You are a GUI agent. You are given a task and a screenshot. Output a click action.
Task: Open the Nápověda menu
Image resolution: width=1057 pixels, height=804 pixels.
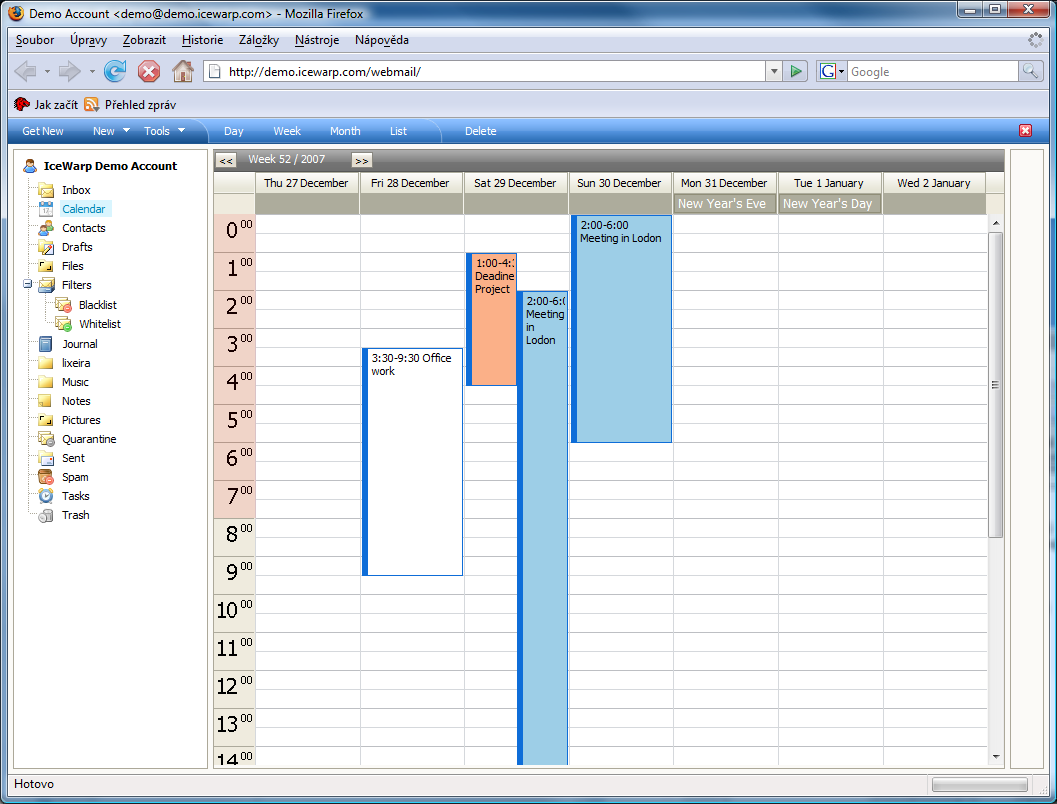382,40
